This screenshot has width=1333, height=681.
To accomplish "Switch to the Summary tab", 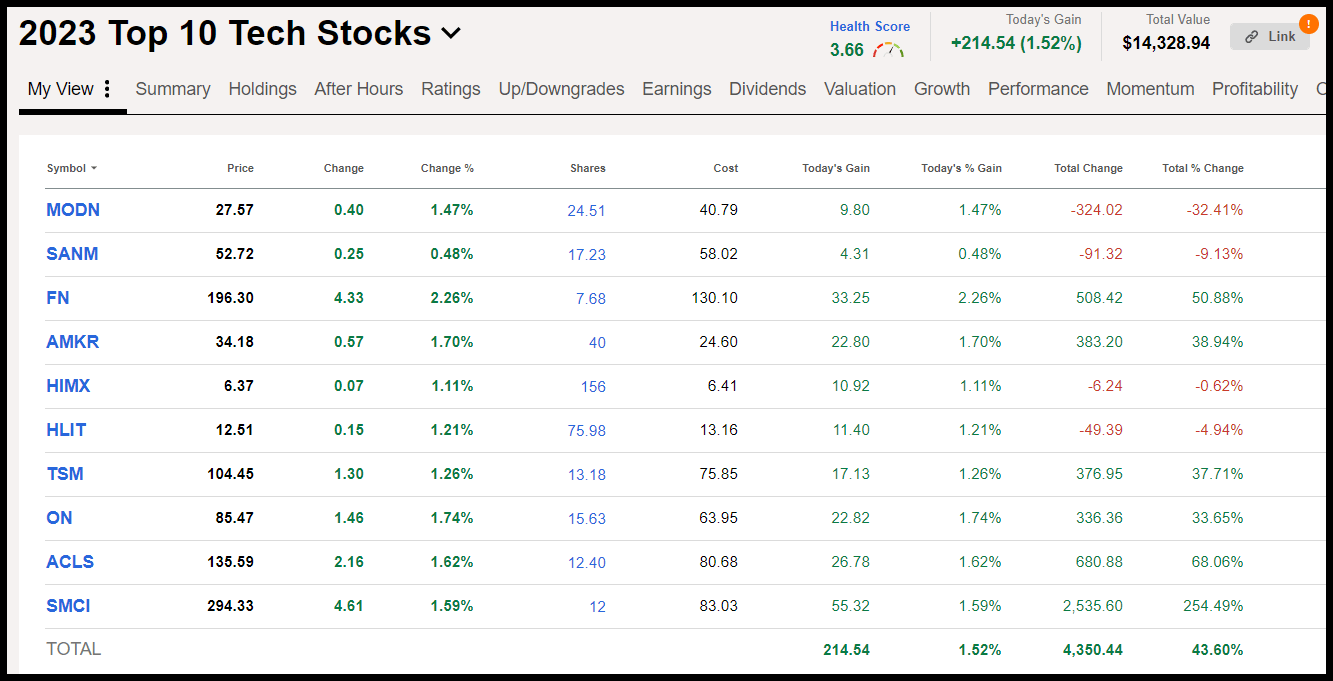I will tap(173, 89).
